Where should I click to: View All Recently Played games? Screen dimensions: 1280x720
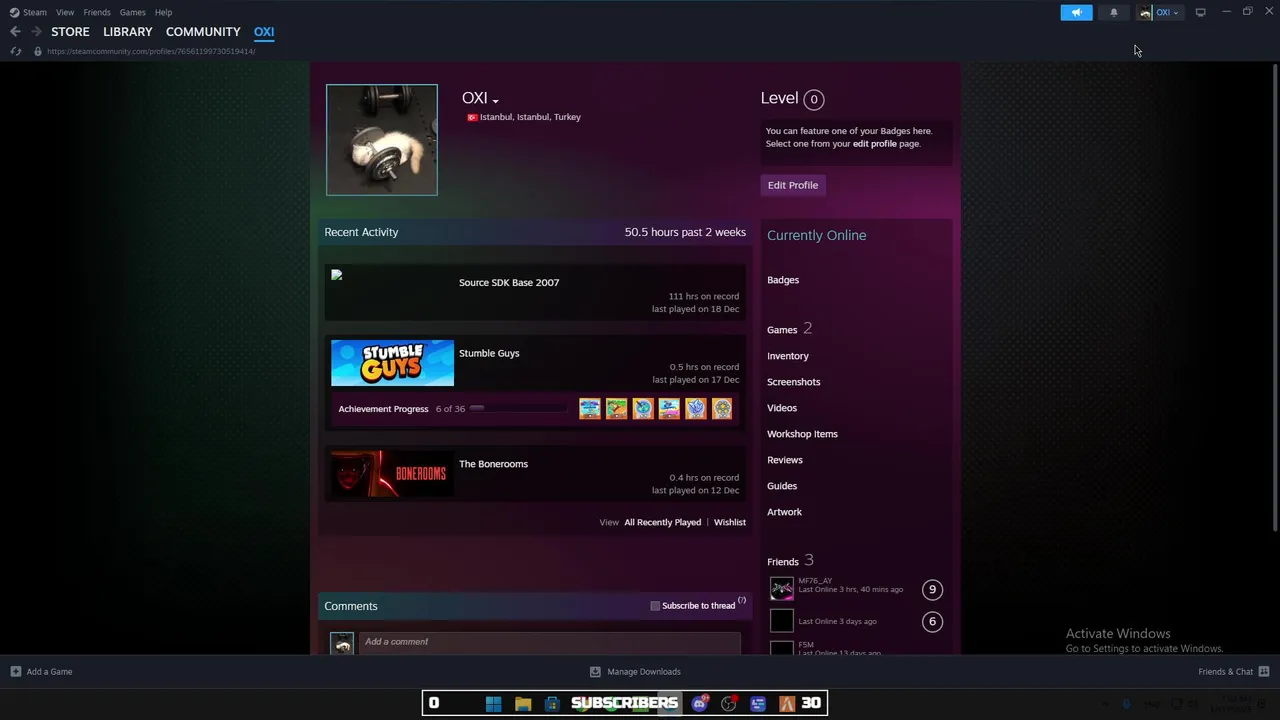(x=663, y=522)
